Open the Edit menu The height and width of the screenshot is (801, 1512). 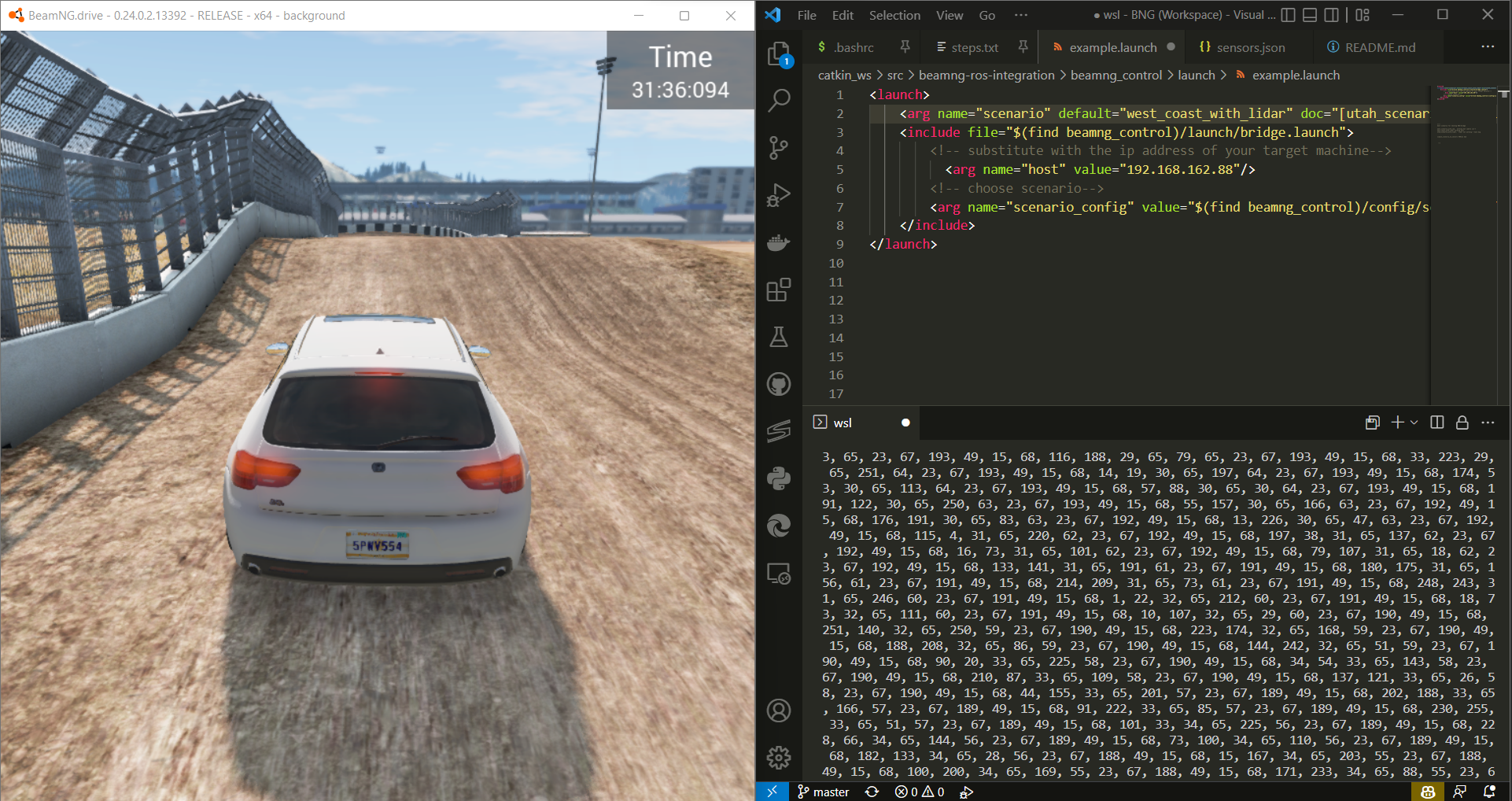pyautogui.click(x=843, y=15)
